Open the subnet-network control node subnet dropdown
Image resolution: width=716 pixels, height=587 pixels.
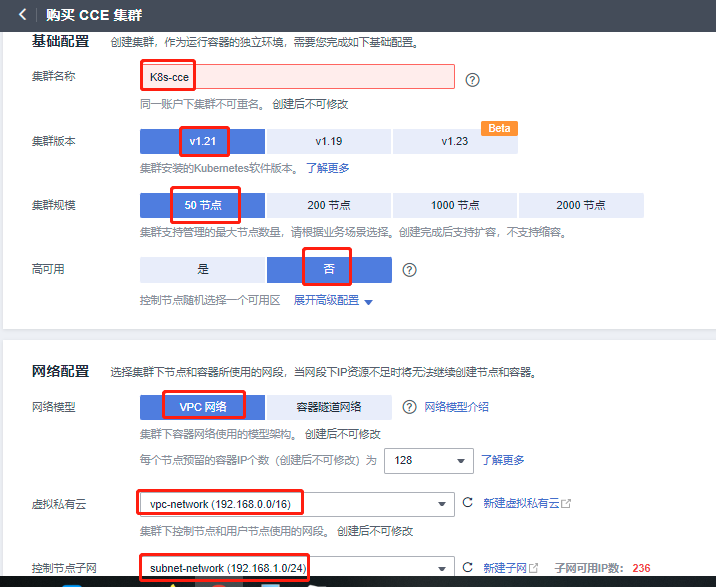(x=297, y=568)
